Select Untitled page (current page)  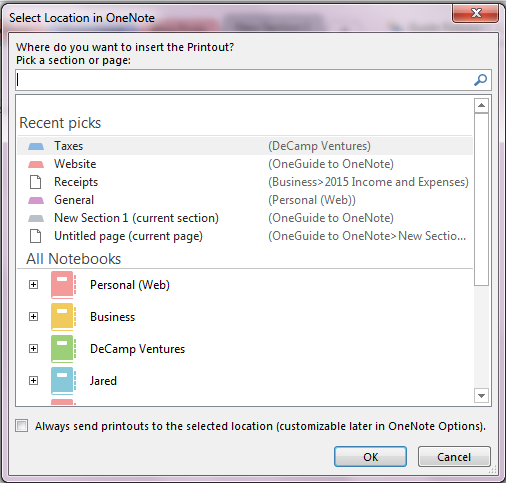245,236
